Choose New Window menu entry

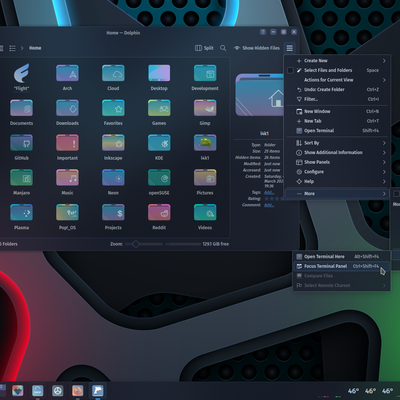tap(337, 111)
